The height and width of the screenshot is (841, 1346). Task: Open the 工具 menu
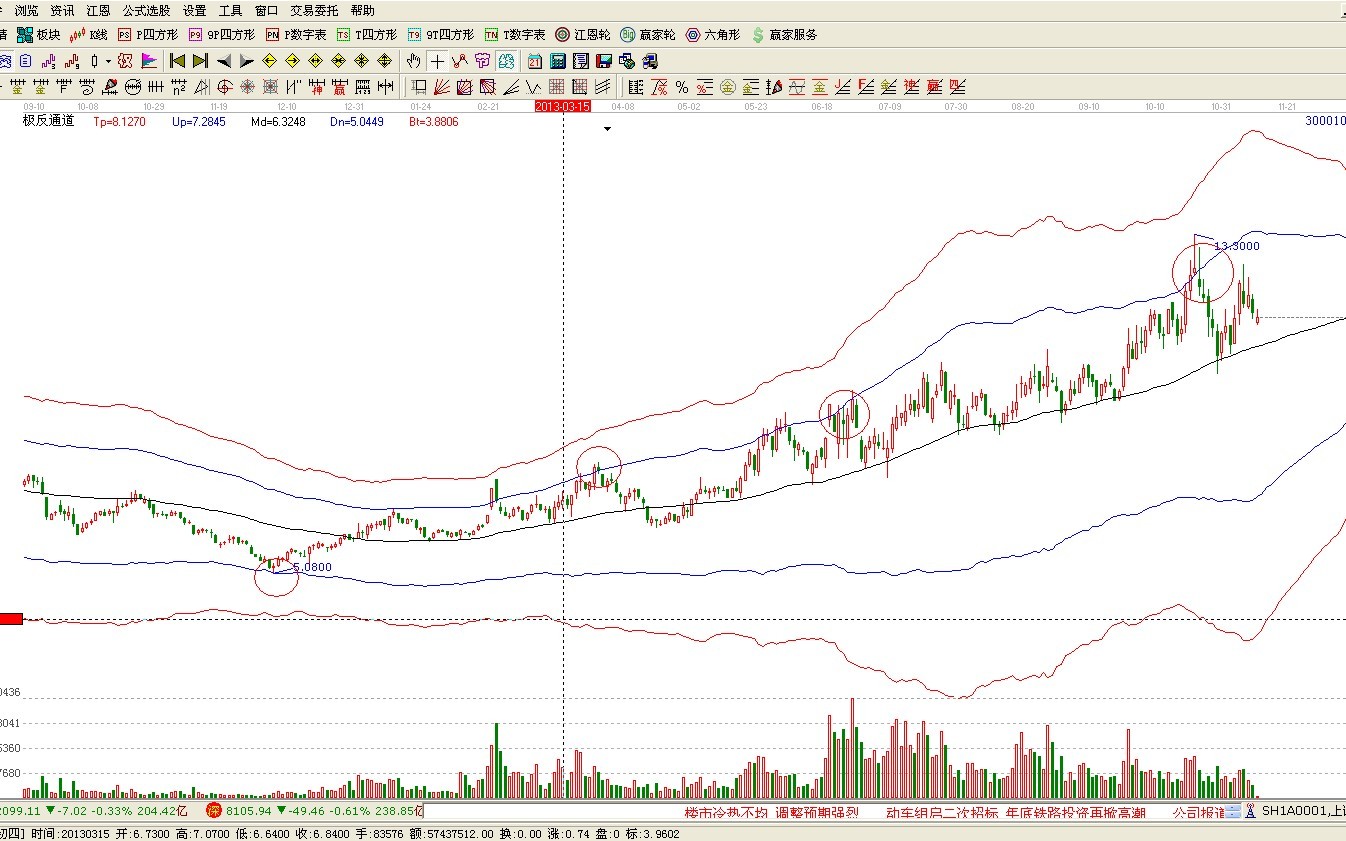point(230,10)
